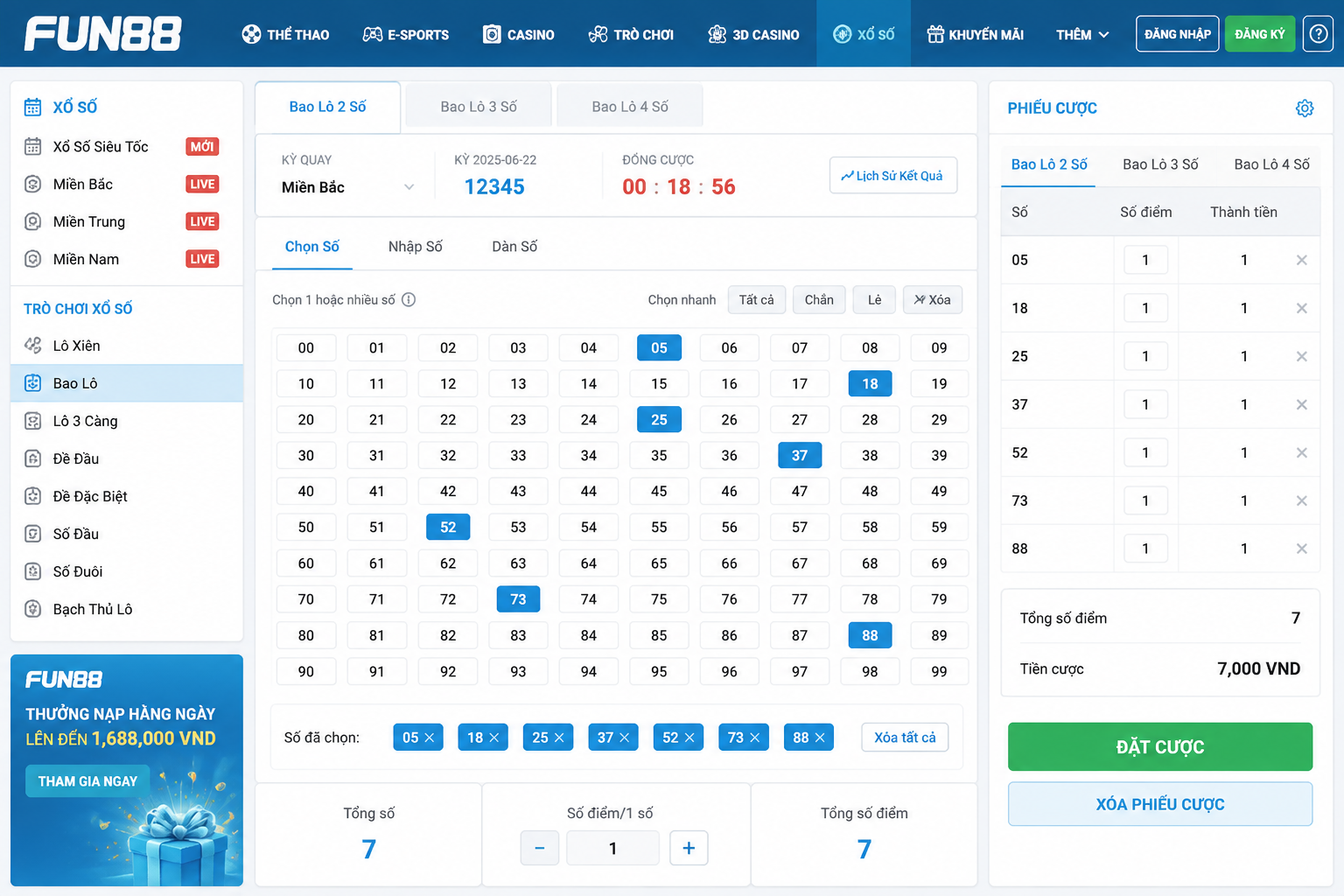This screenshot has height=896, width=1344.
Task: Click ĐĂNG KÝ register button
Action: (1260, 34)
